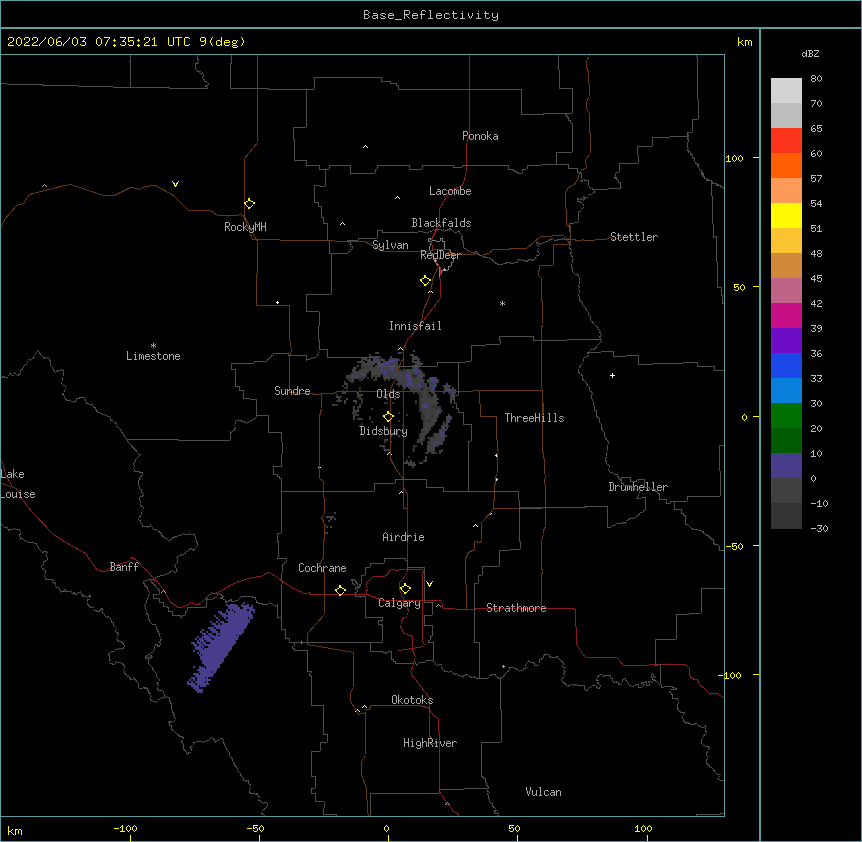Click the Cochrane label
The height and width of the screenshot is (842, 862).
tap(322, 568)
